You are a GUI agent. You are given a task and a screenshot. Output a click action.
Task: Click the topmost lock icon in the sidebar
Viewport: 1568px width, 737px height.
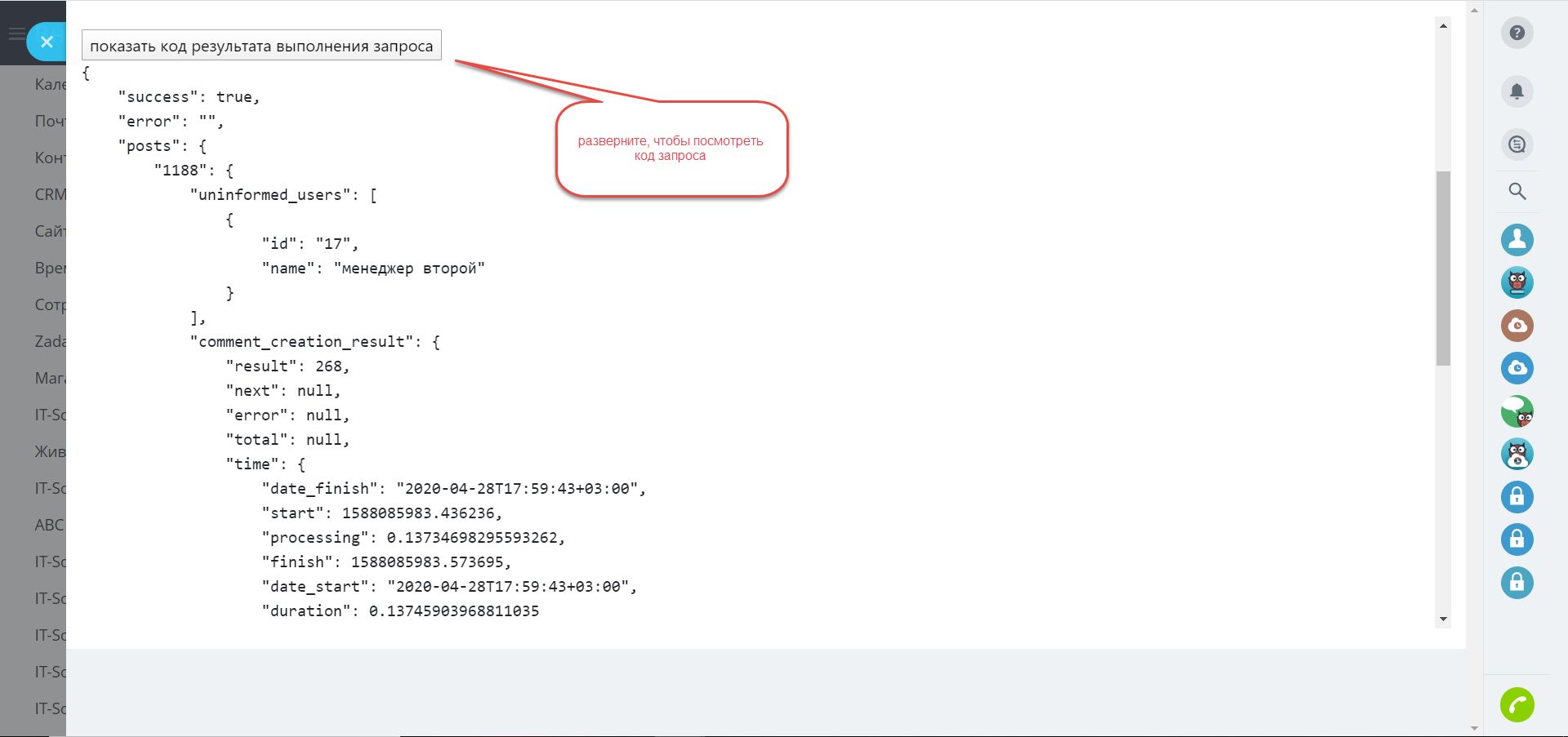click(1517, 497)
